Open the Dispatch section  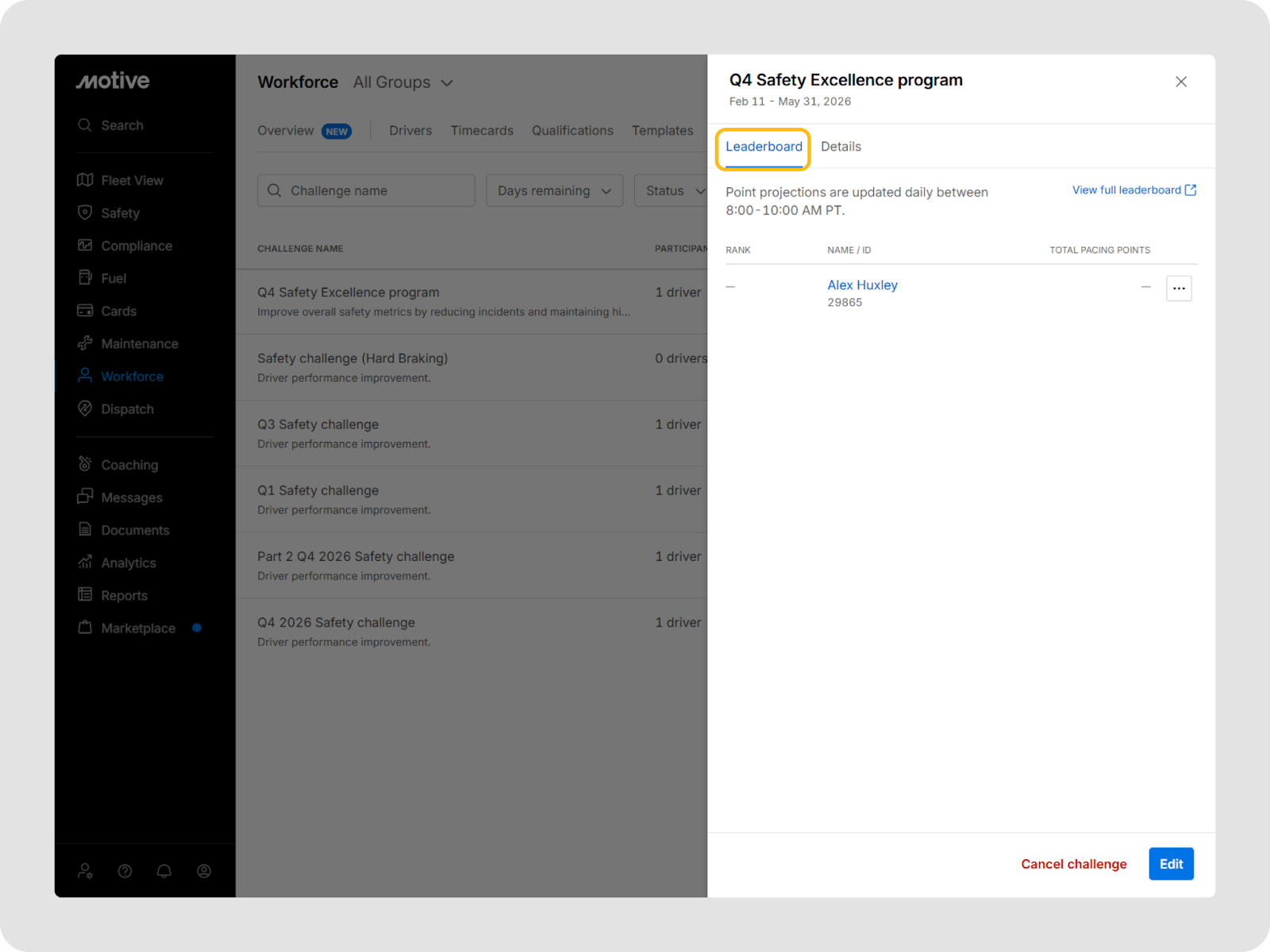click(x=127, y=409)
